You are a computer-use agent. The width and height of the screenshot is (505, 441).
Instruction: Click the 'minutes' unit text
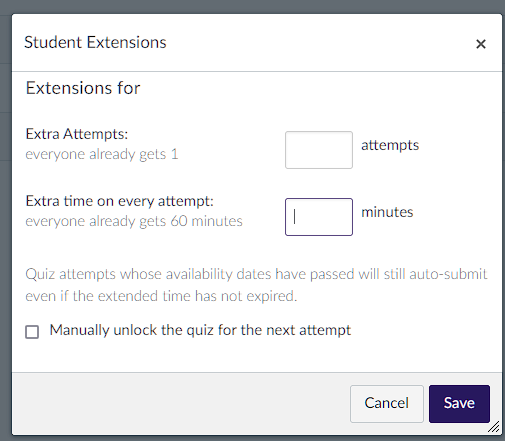(x=387, y=212)
